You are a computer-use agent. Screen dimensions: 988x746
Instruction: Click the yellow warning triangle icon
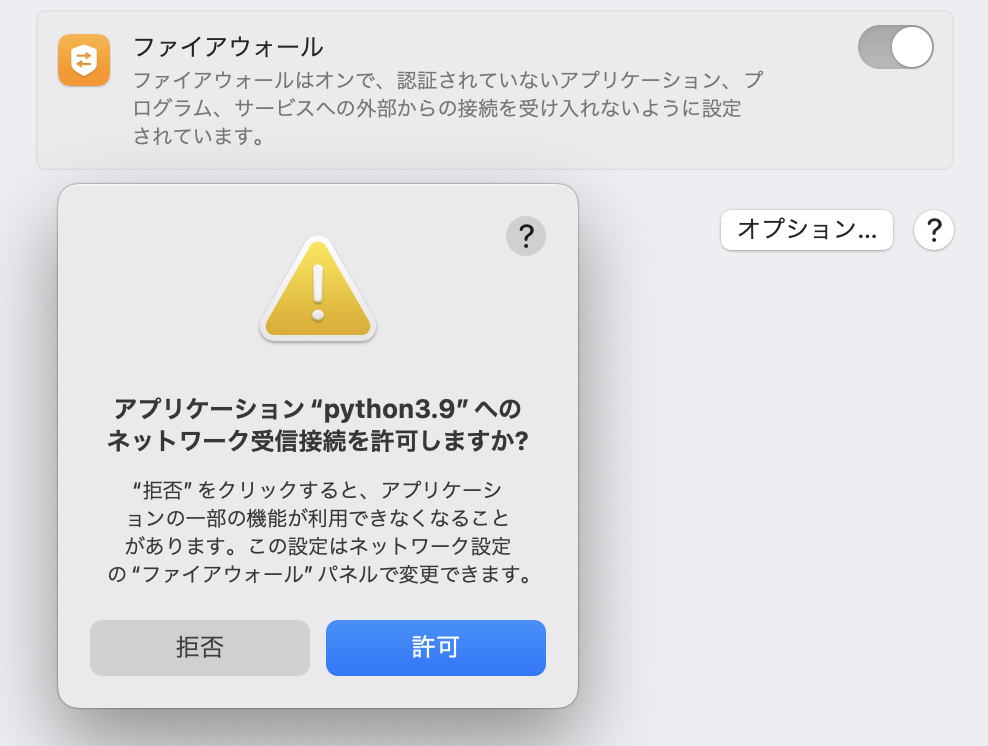click(x=318, y=289)
